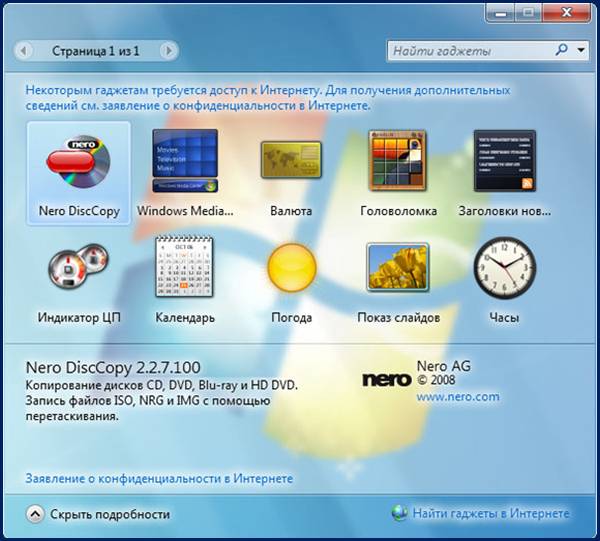Image resolution: width=600 pixels, height=541 pixels.
Task: Click the Nero DiscCopy 2.2.7.100 title text
Action: point(113,367)
